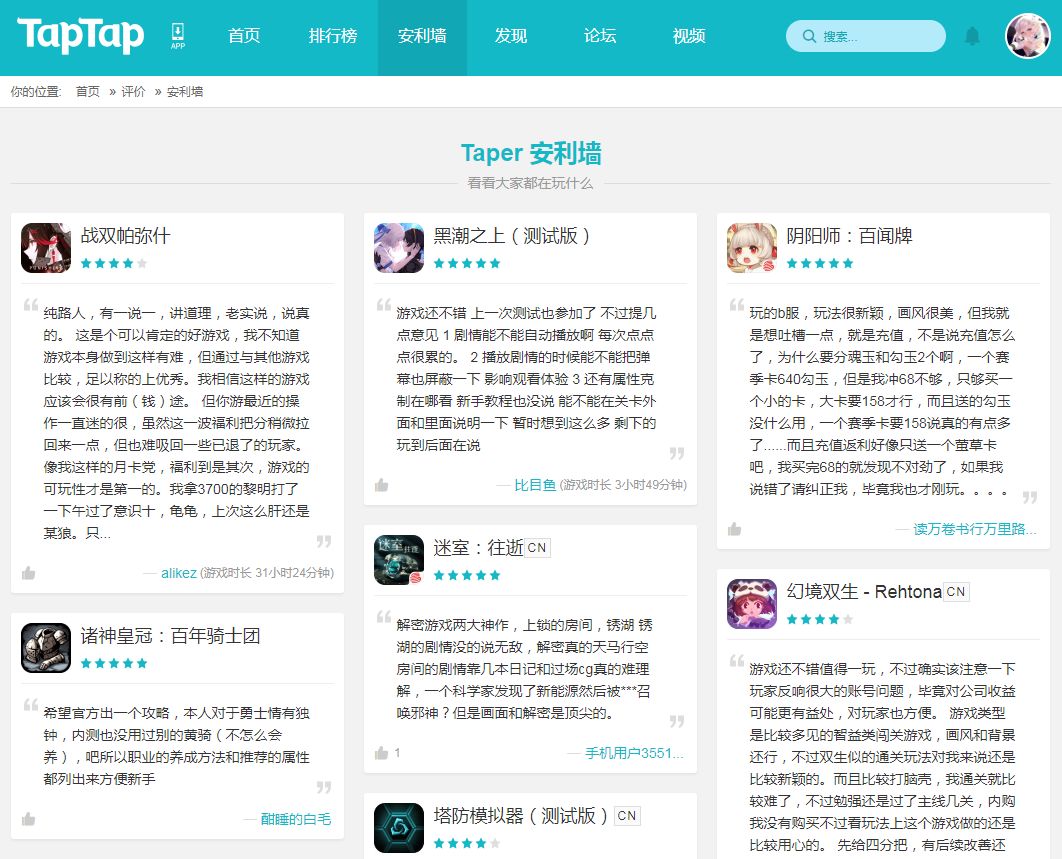Viewport: 1062px width, 859px height.
Task: Click 游戏时长 31小时24分钟 text
Action: pos(267,573)
